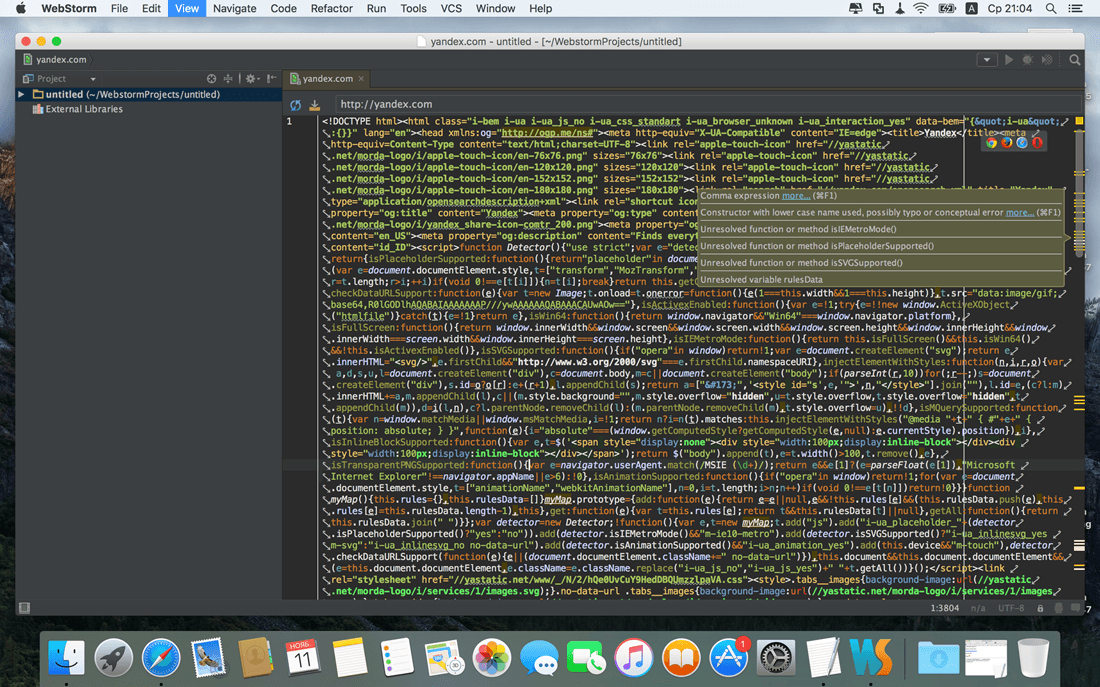The width and height of the screenshot is (1100, 687).
Task: Click the more link for Comma expression
Action: pos(796,196)
